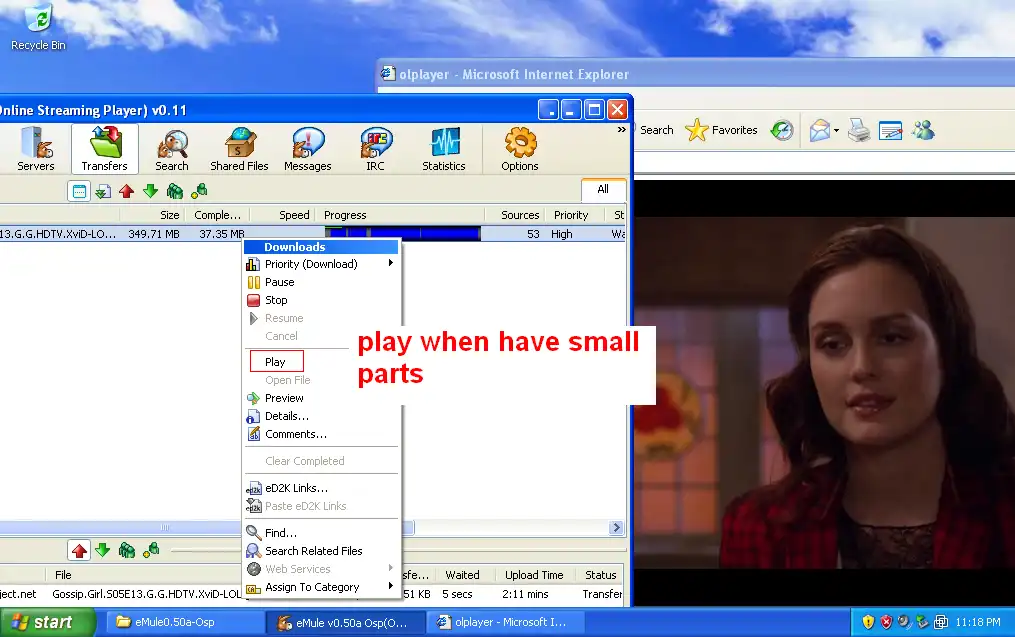This screenshot has height=637, width=1015.
Task: Open Priority (Download) submenu
Action: click(x=321, y=264)
